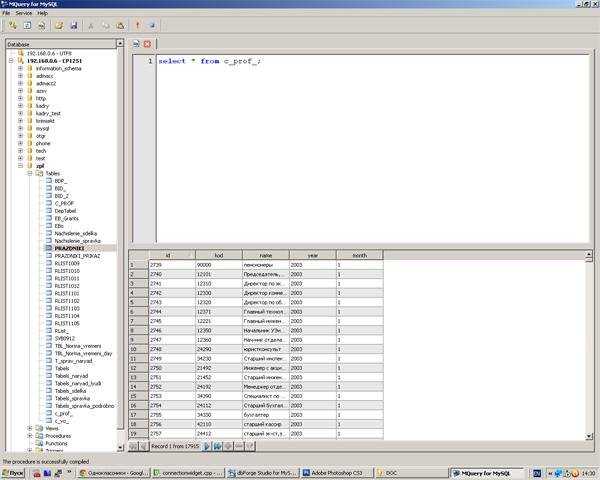
Task: Jump to last record double-arrow button
Action: [217, 446]
